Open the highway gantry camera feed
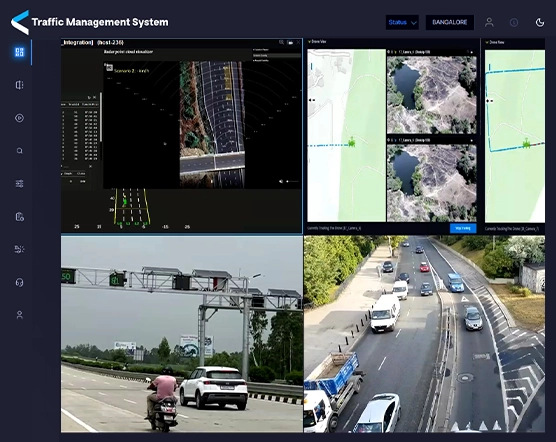Viewport: 556px width, 442px height. (x=182, y=334)
